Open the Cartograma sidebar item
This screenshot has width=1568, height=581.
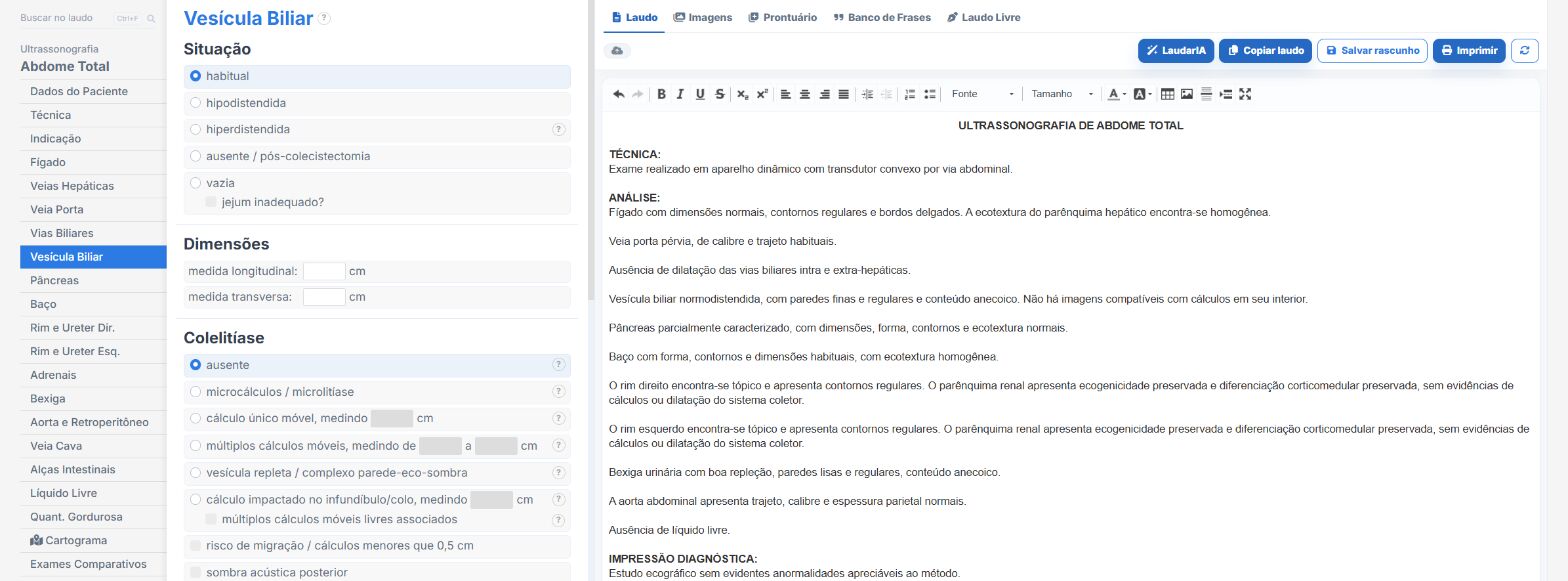pos(93,540)
